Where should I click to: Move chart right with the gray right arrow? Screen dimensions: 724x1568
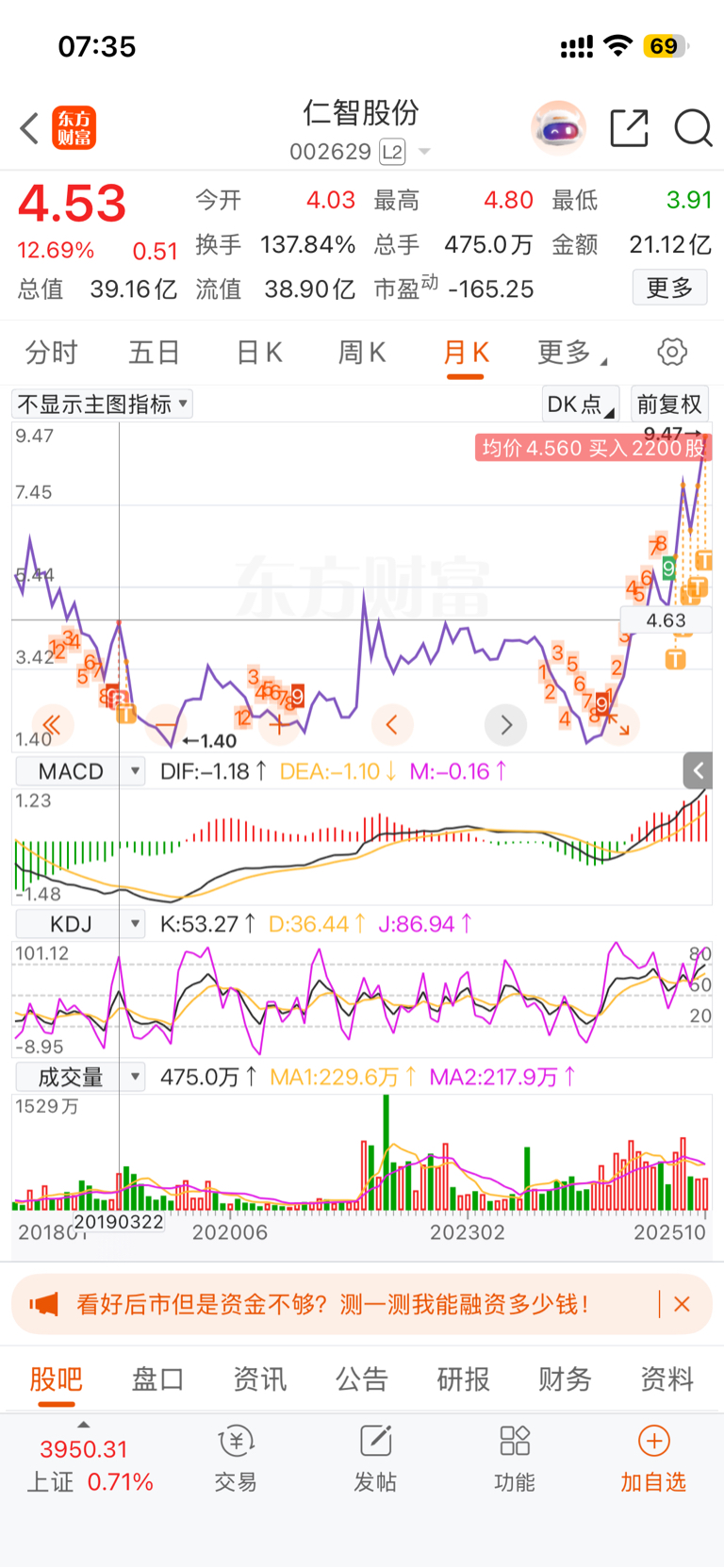[505, 724]
